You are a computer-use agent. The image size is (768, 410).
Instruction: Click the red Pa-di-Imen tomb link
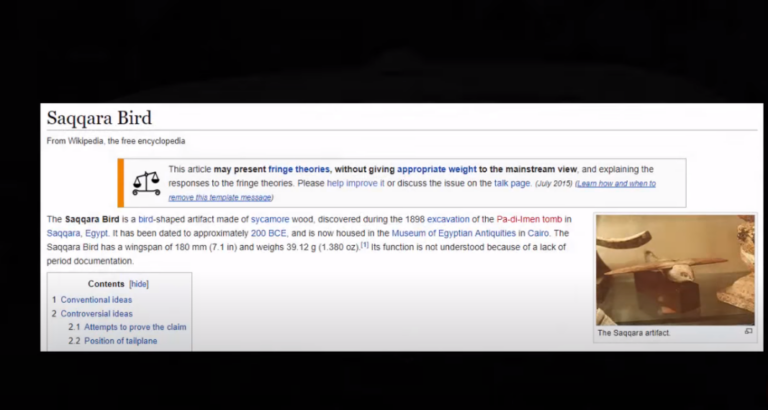529,219
